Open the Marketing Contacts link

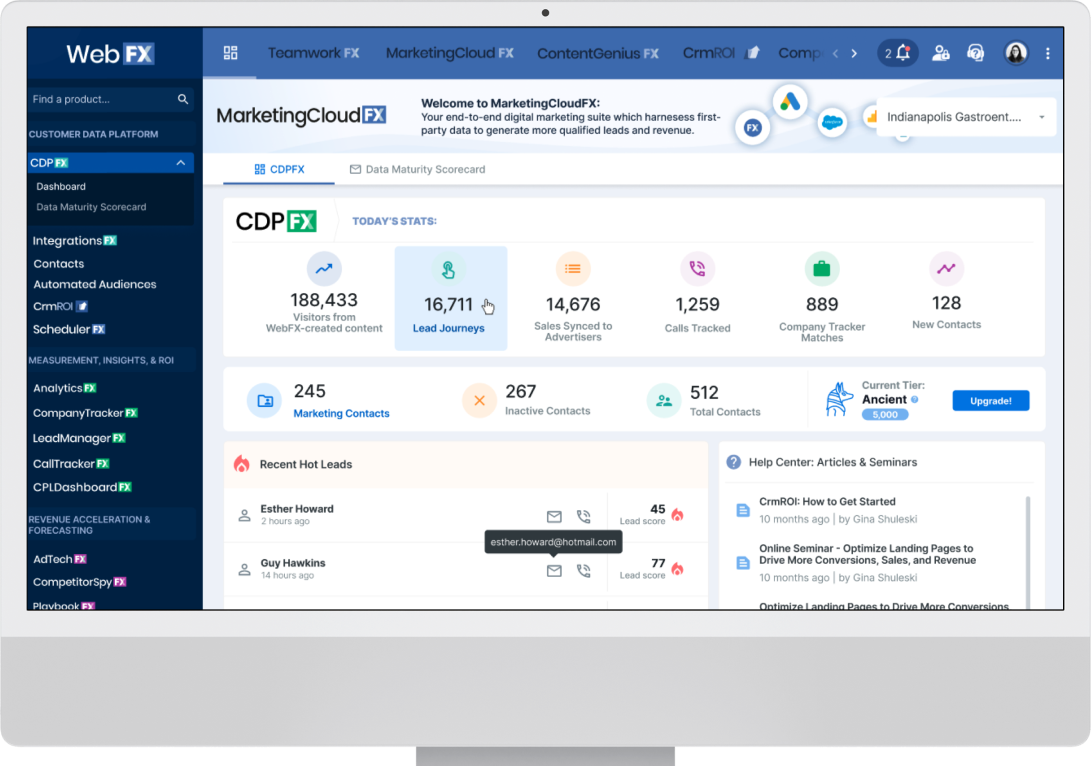pyautogui.click(x=341, y=413)
